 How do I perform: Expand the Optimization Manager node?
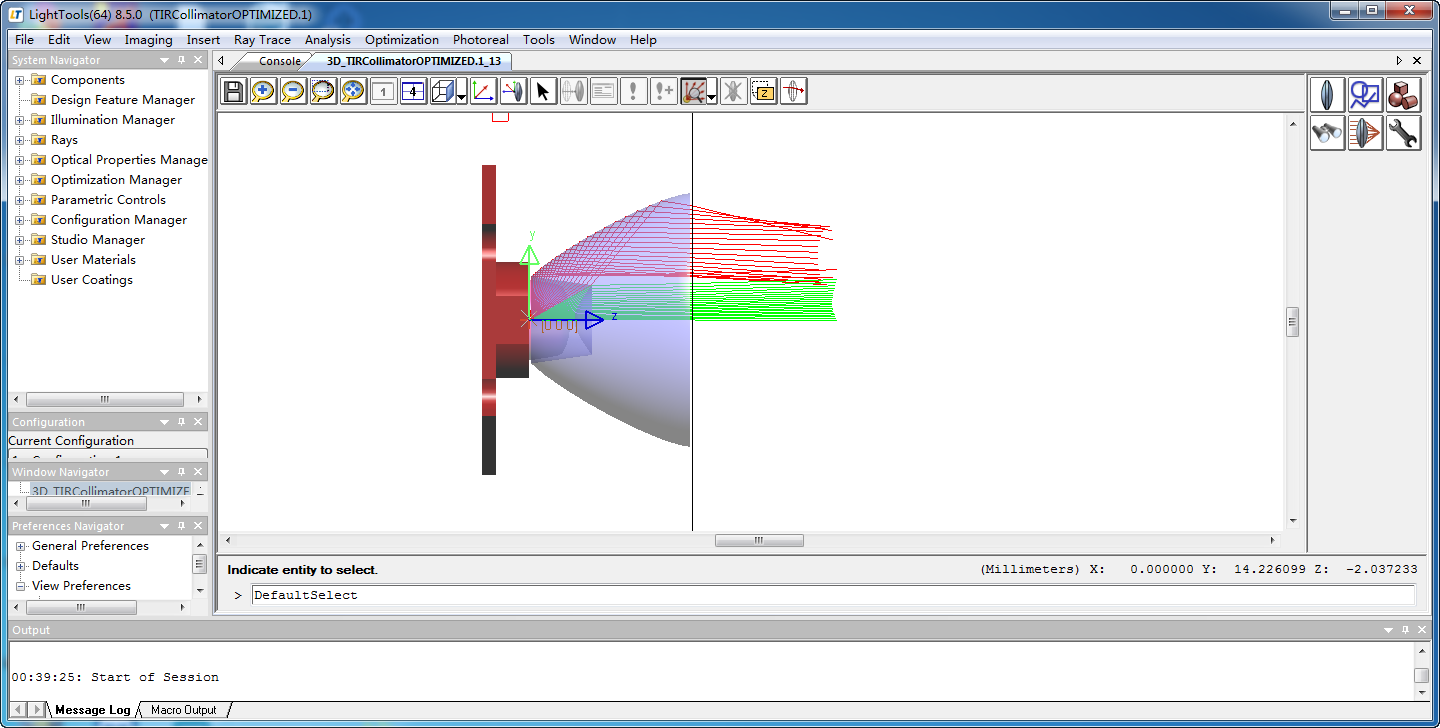pyautogui.click(x=19, y=180)
